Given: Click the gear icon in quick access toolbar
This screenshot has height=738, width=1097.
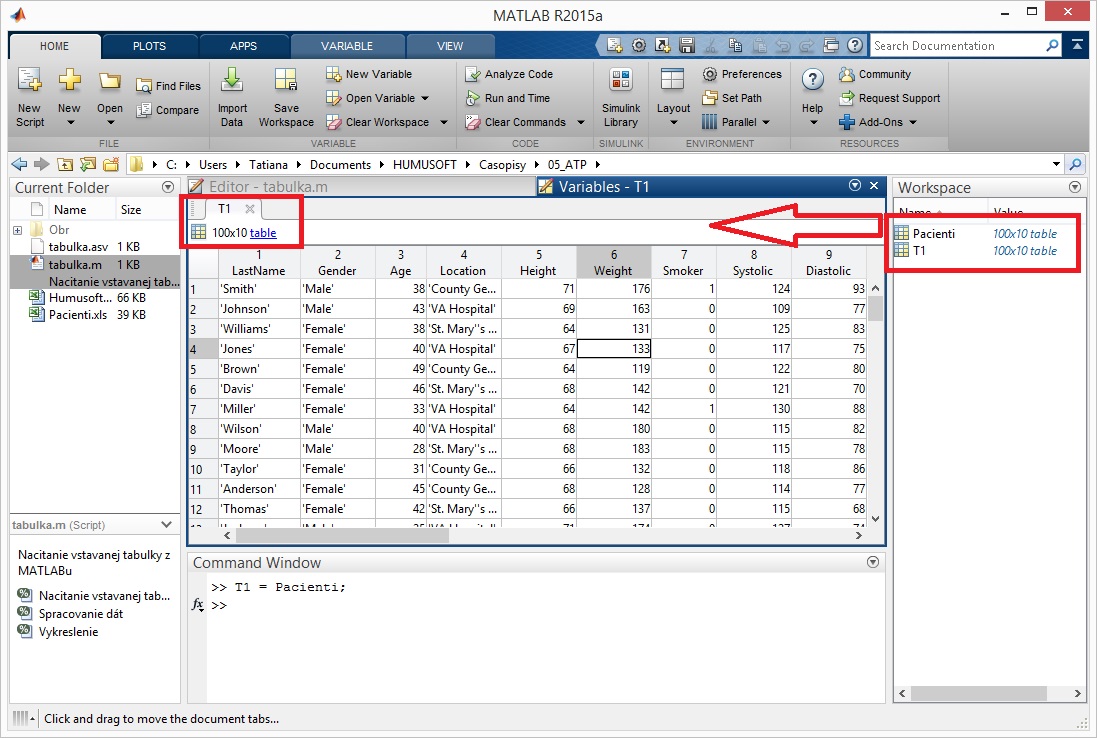Looking at the screenshot, I should pyautogui.click(x=639, y=45).
